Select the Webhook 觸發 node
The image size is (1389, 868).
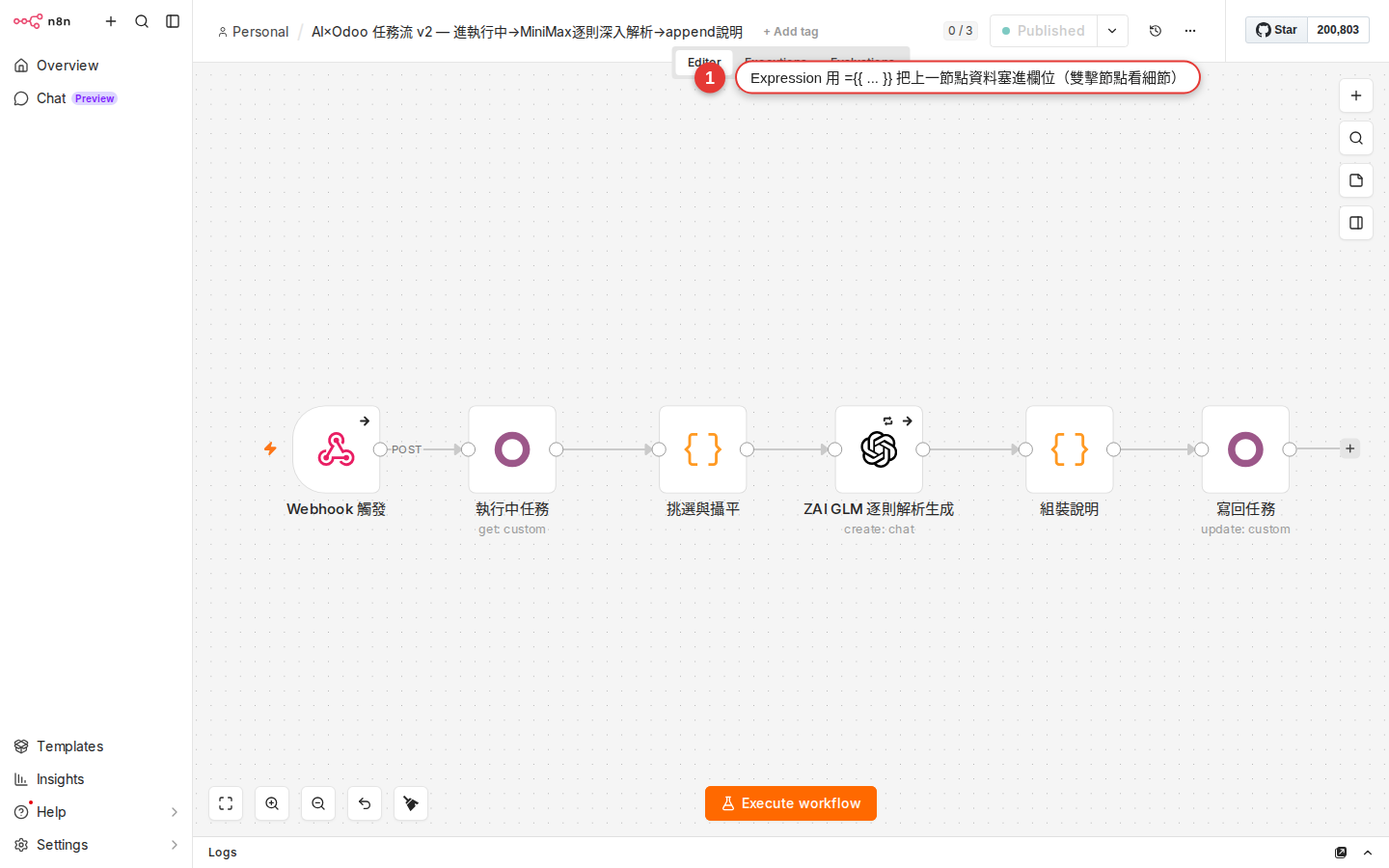[336, 449]
